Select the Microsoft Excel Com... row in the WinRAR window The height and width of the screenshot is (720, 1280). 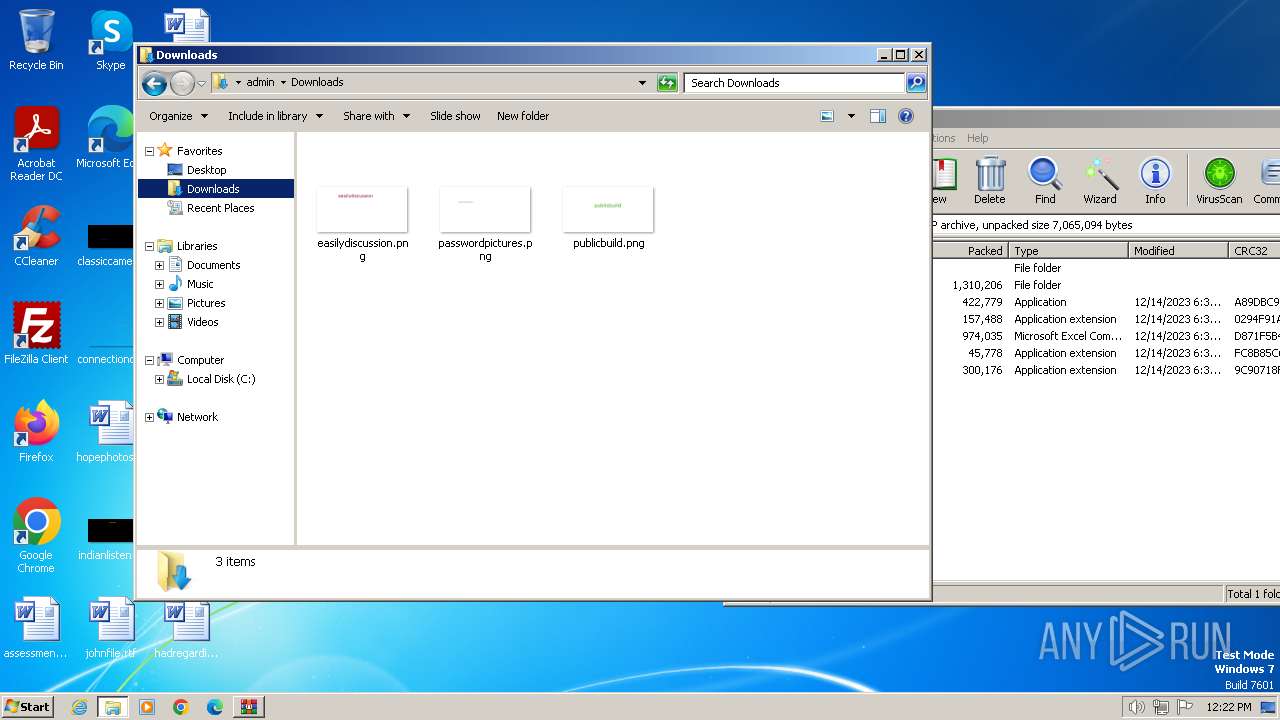(x=1105, y=336)
